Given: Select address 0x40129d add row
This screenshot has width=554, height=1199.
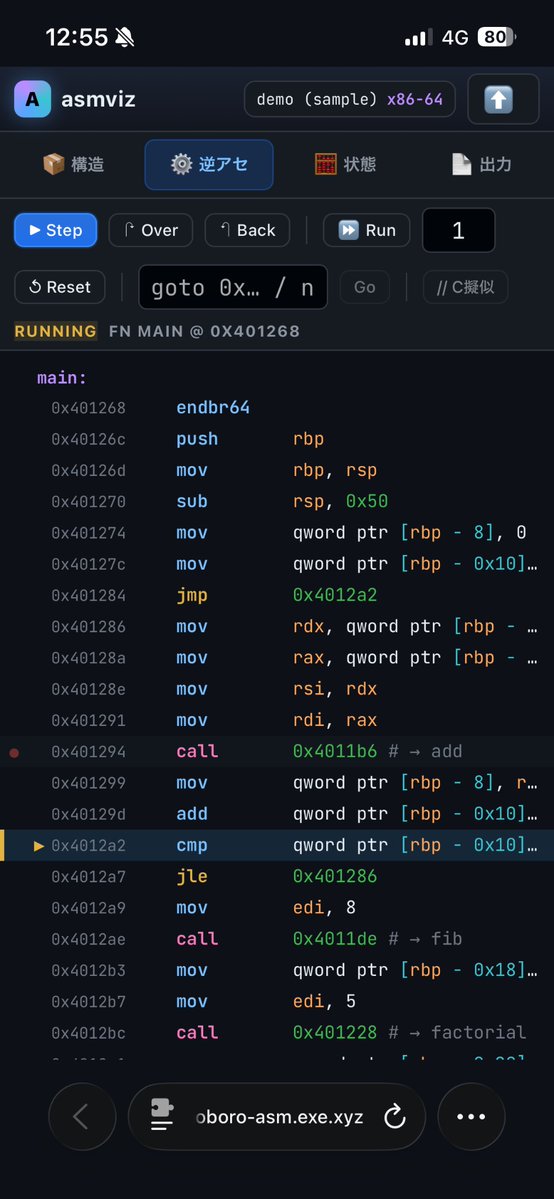Looking at the screenshot, I should click(x=277, y=814).
